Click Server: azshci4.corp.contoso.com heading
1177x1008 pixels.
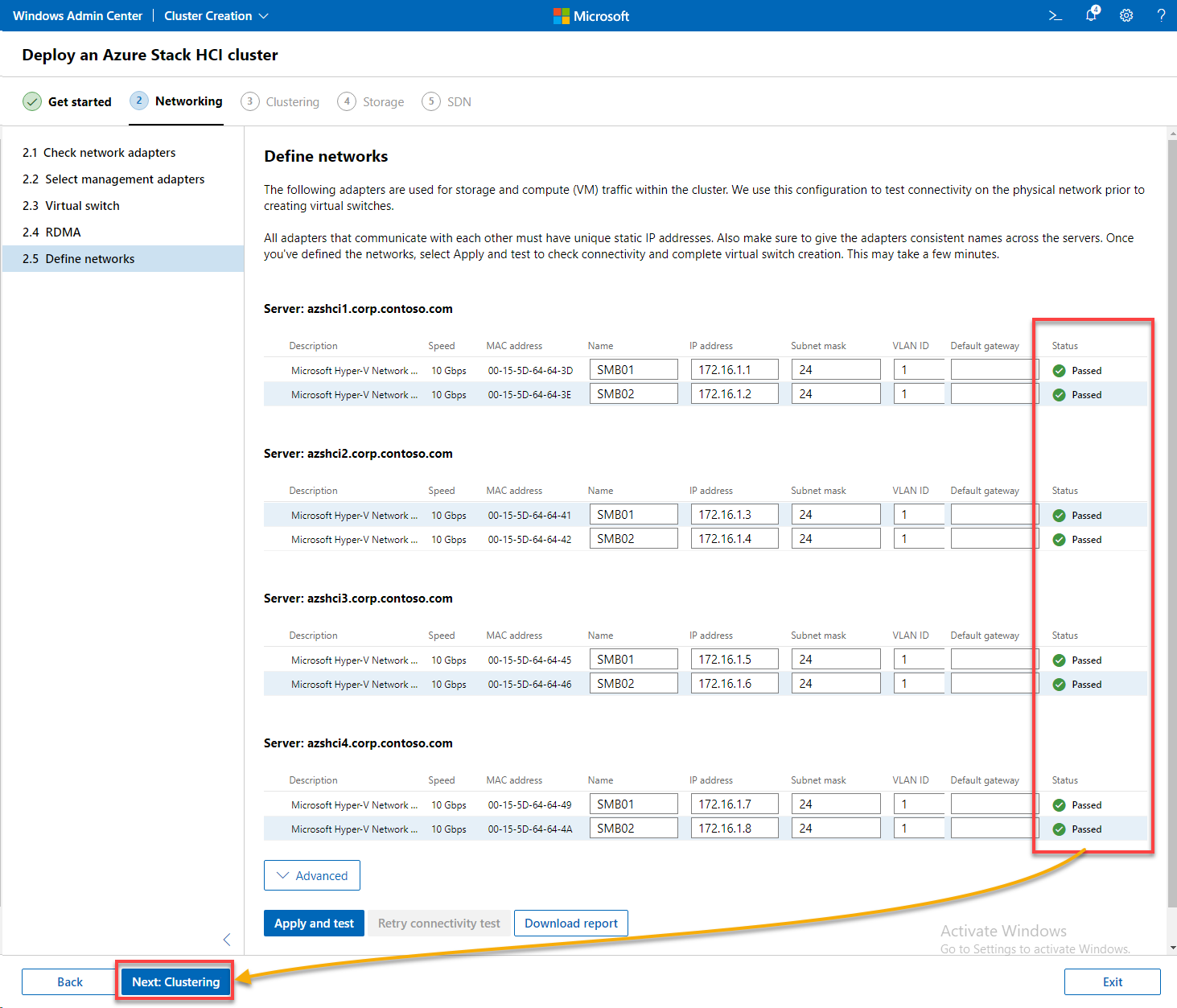(358, 743)
